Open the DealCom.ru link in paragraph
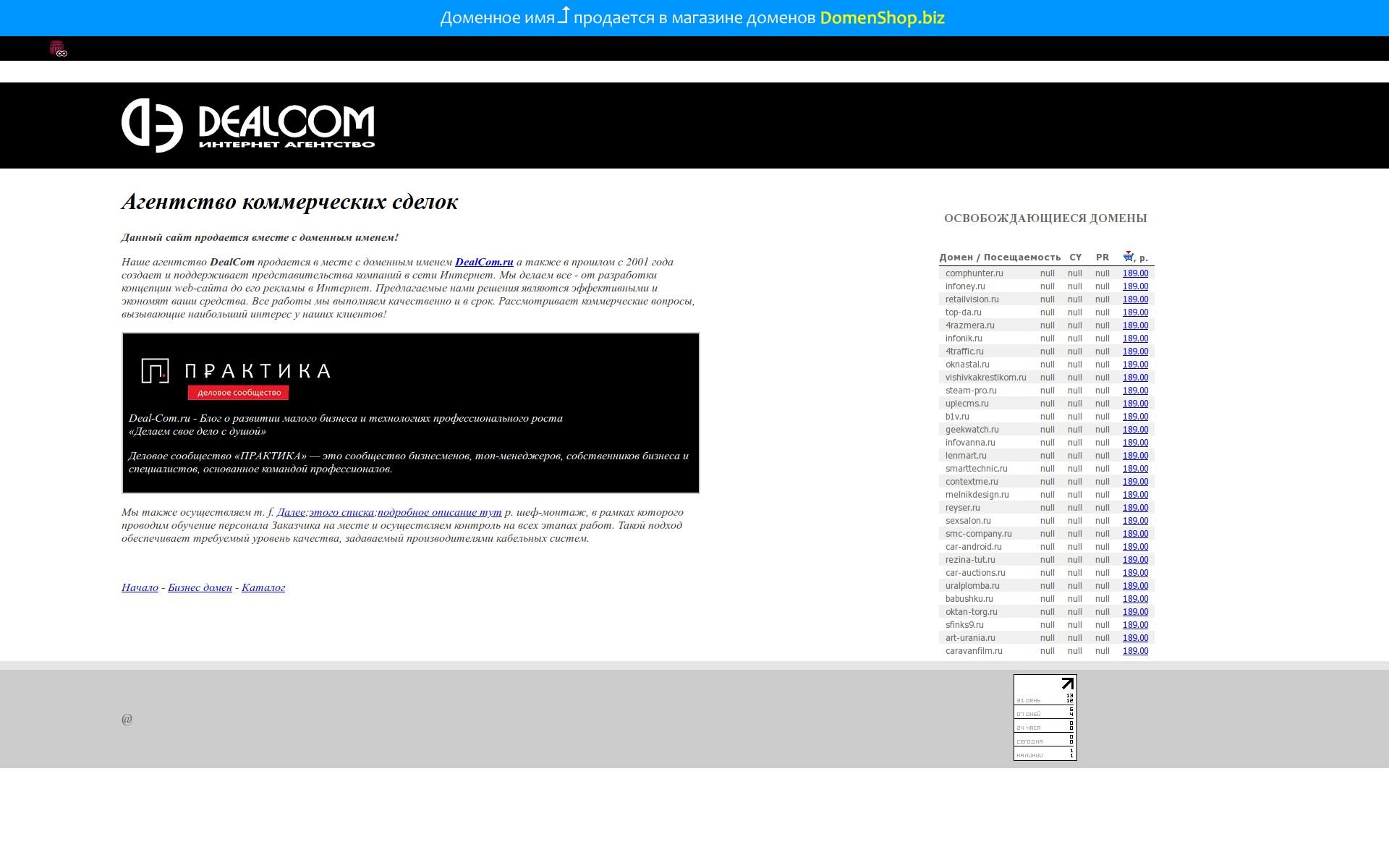The height and width of the screenshot is (868, 1389). [484, 263]
